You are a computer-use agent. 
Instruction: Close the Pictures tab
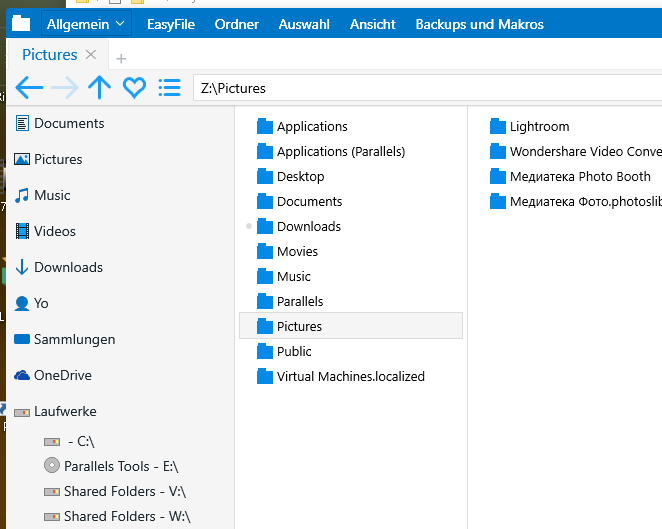[x=91, y=54]
